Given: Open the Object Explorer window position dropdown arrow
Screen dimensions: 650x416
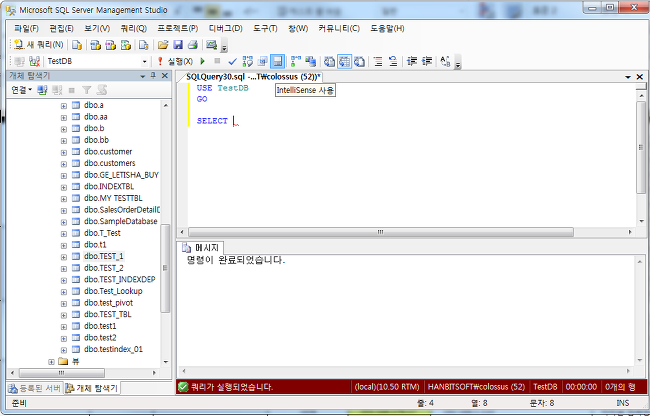Looking at the screenshot, I should 143,76.
